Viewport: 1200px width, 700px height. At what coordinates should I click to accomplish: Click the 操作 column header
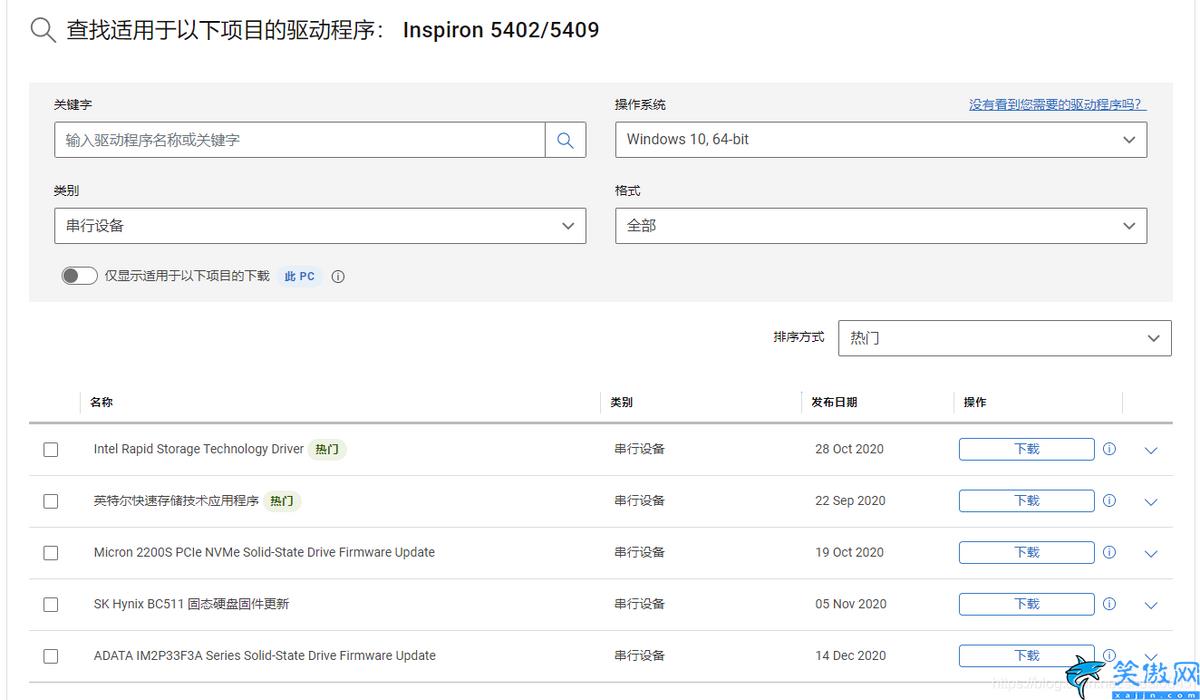pos(975,402)
